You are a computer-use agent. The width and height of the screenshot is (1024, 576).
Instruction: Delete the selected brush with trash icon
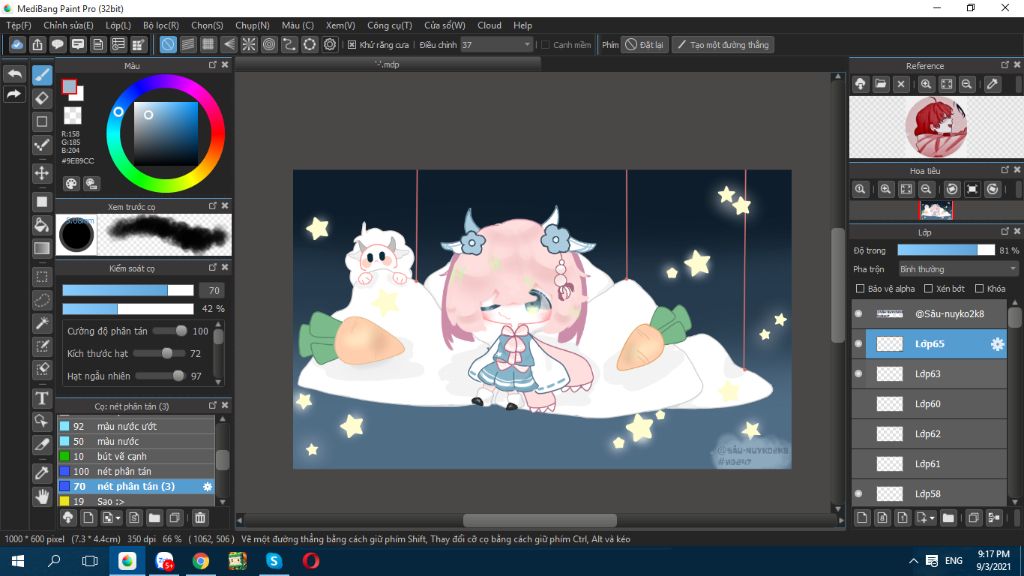pyautogui.click(x=200, y=518)
